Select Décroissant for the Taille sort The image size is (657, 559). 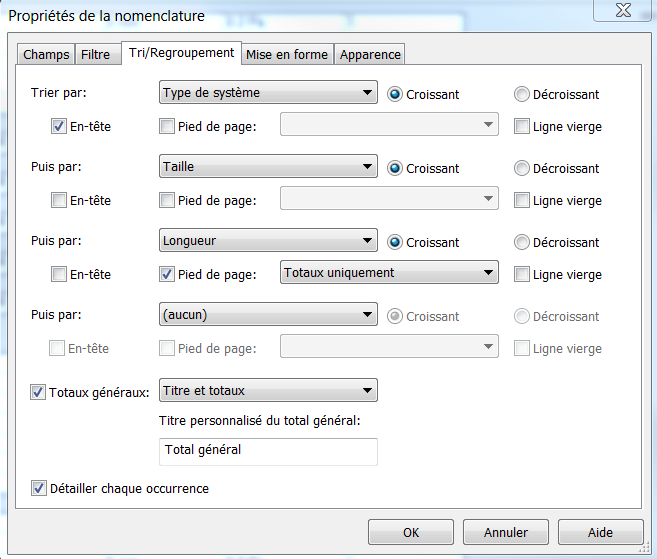point(522,169)
